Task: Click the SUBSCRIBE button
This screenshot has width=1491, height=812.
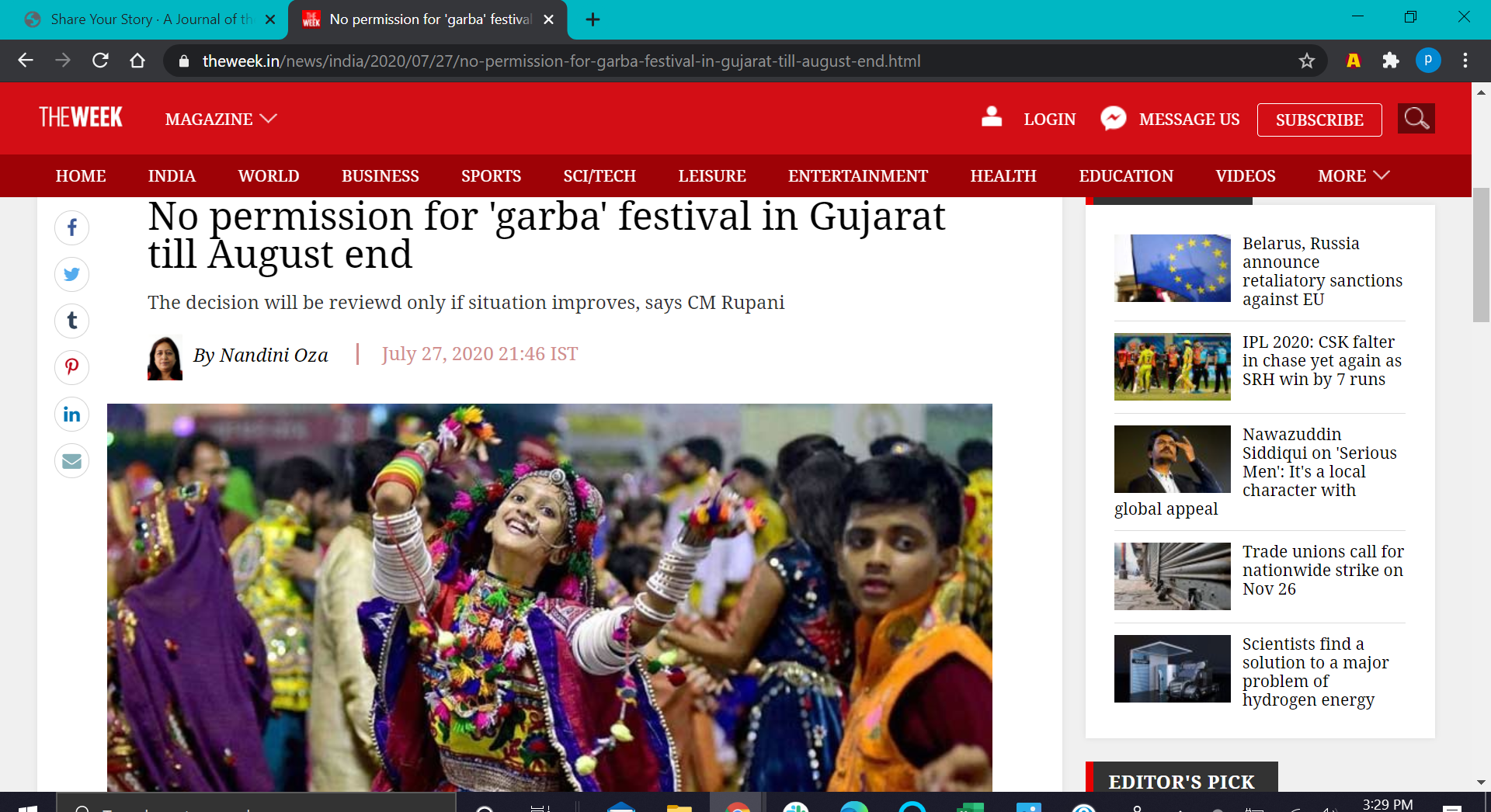Action: tap(1319, 120)
